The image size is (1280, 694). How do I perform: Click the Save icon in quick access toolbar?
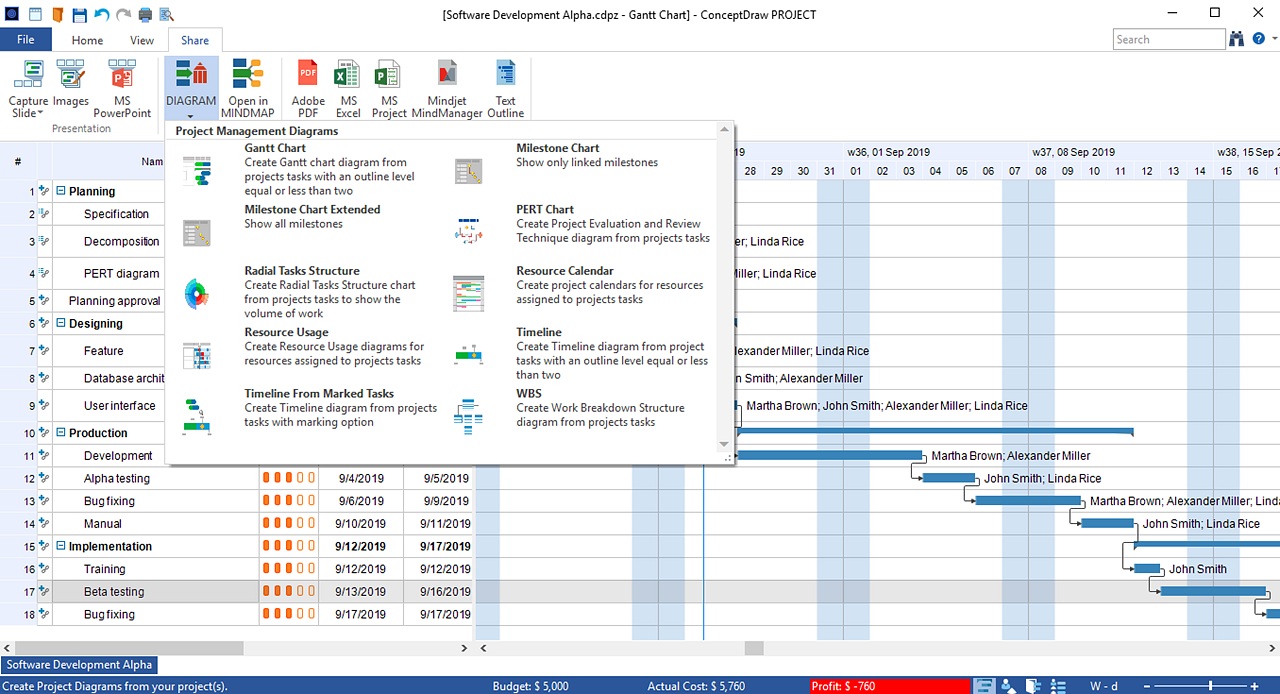coord(80,14)
